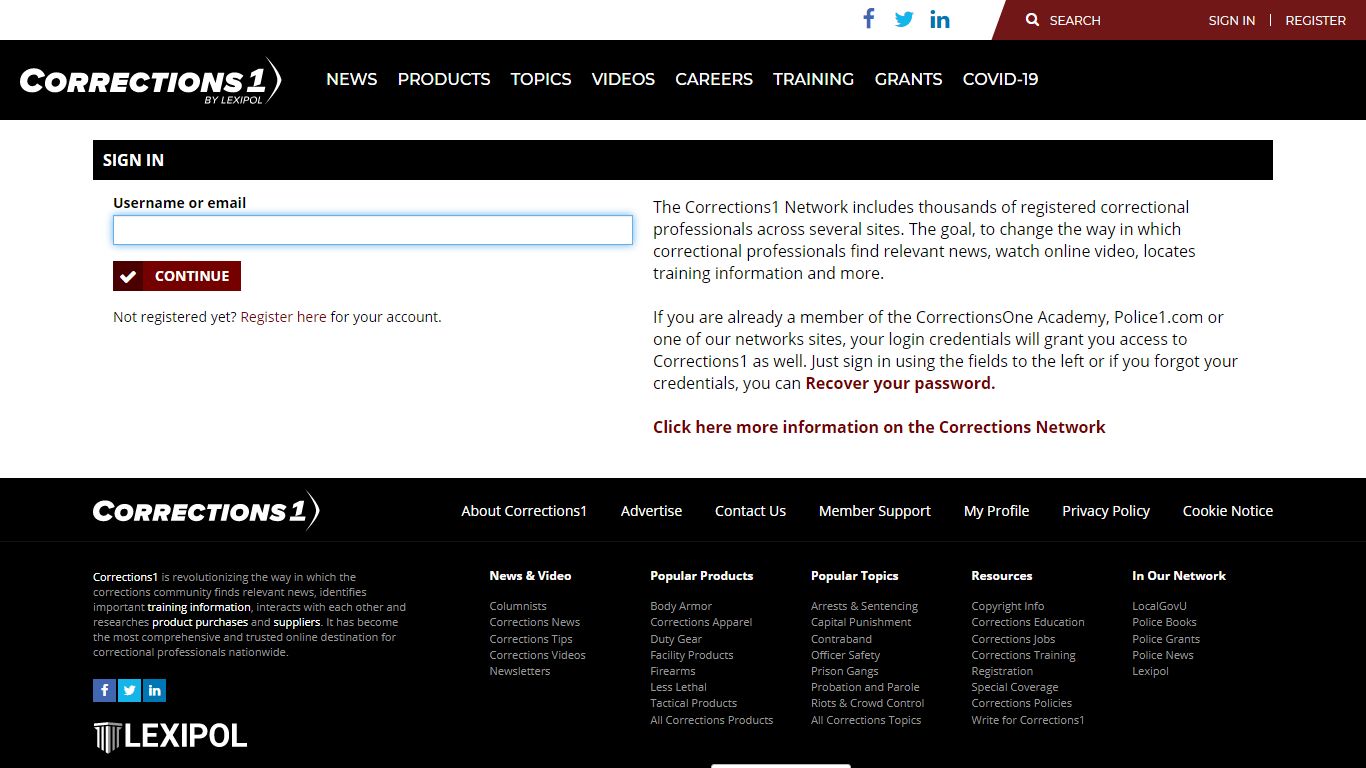Open Arrests & Sentencing link
Viewport: 1366px width, 768px height.
pyautogui.click(x=865, y=606)
